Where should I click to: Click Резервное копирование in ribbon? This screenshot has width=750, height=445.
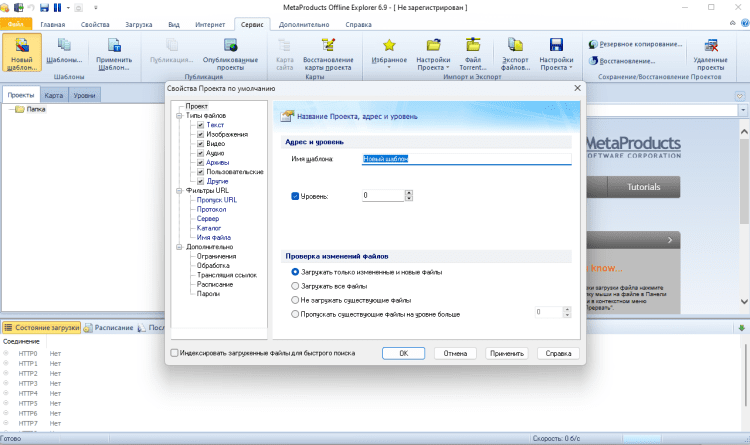coord(635,44)
